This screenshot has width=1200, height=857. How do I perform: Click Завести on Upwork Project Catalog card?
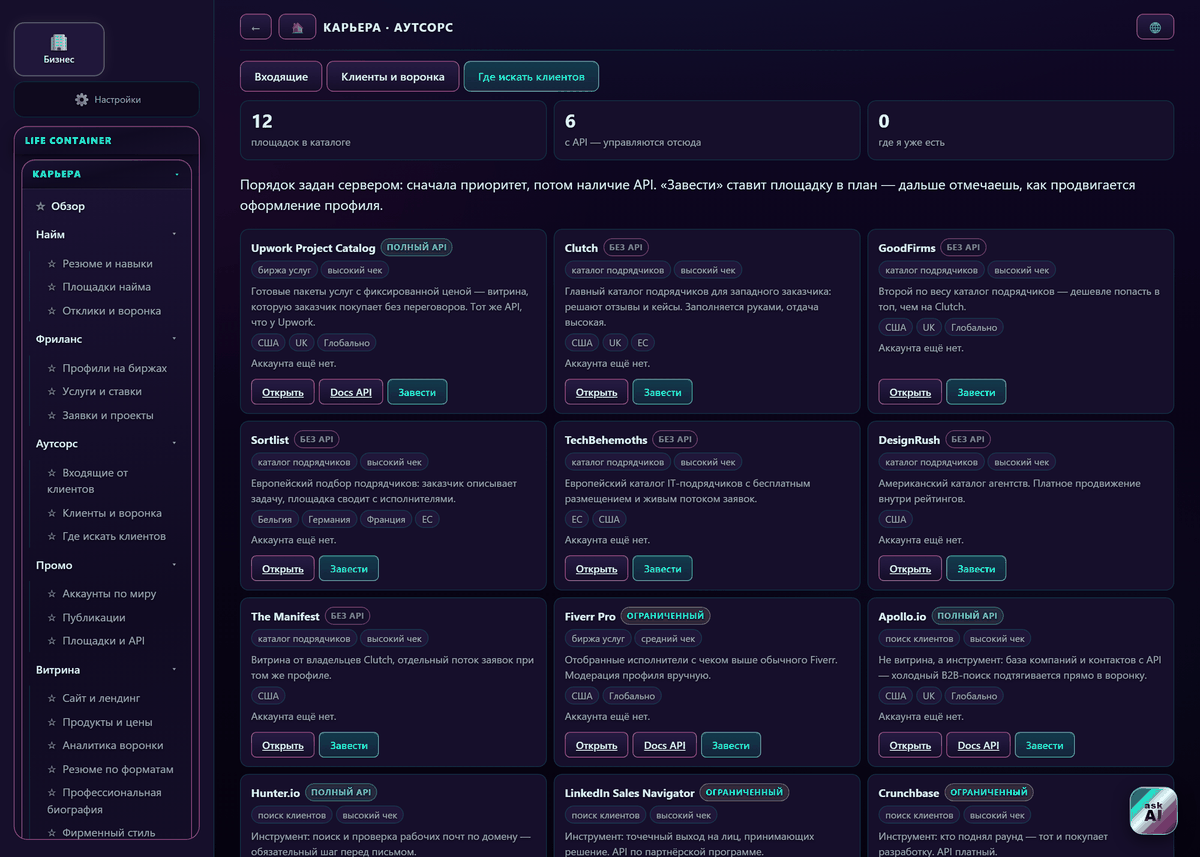pyautogui.click(x=417, y=392)
